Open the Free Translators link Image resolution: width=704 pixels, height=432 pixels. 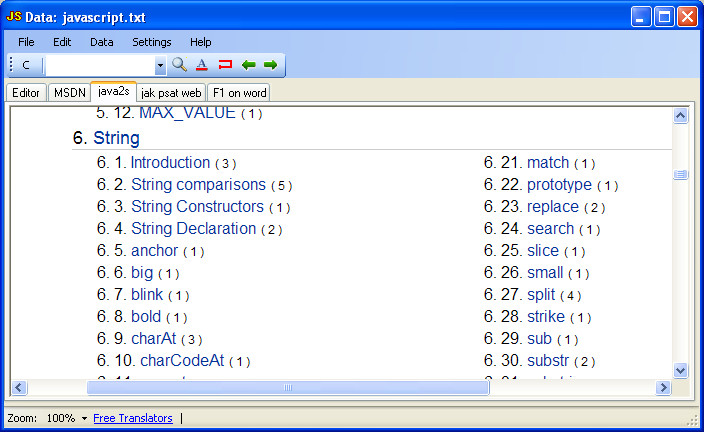(132, 418)
